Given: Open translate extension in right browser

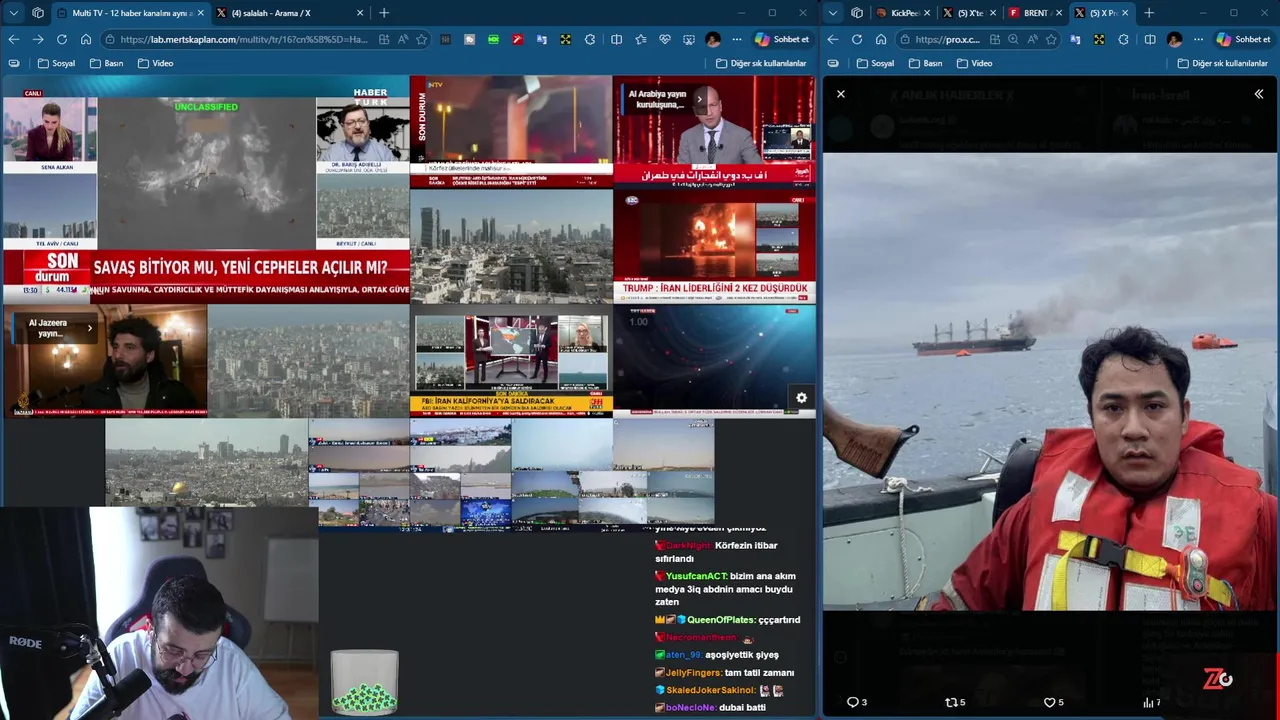Looking at the screenshot, I should tap(1075, 39).
